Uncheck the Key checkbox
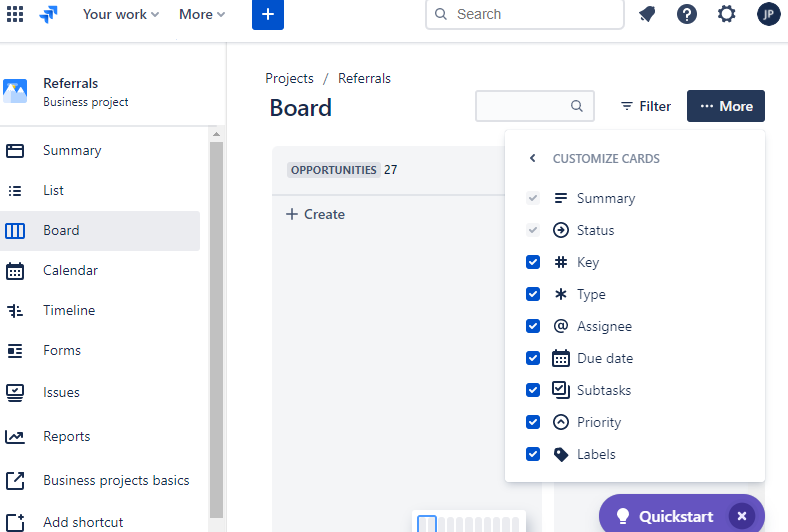This screenshot has height=532, width=788. pos(533,262)
